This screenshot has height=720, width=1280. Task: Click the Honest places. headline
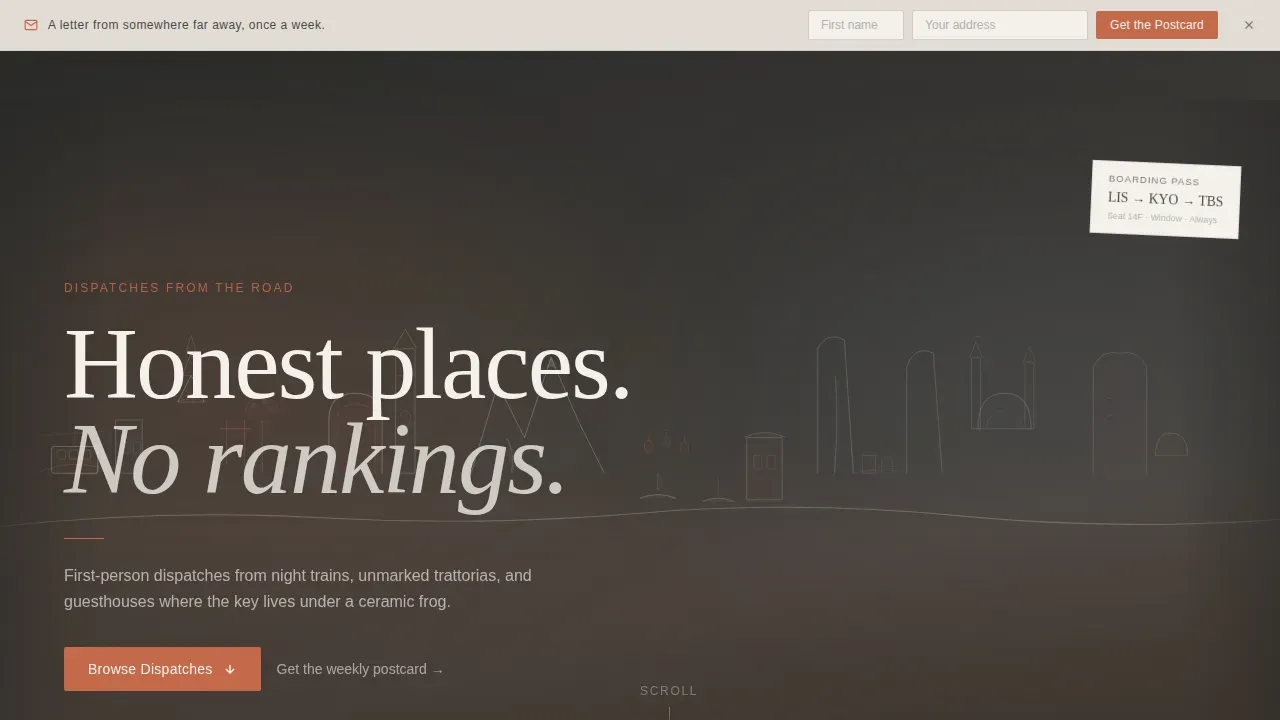[348, 364]
